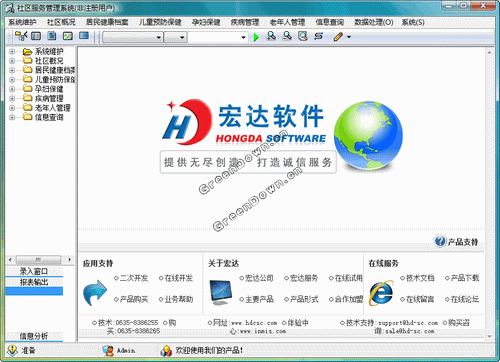Open the dropdown arrow beside pencil icon
The width and height of the screenshot is (500, 362).
click(349, 37)
